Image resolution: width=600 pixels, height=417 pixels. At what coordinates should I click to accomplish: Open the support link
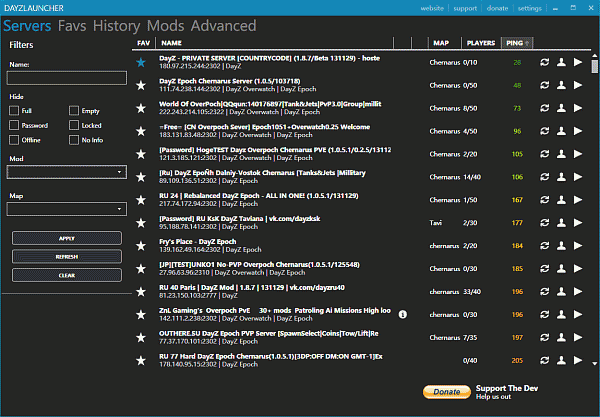pyautogui.click(x=465, y=8)
